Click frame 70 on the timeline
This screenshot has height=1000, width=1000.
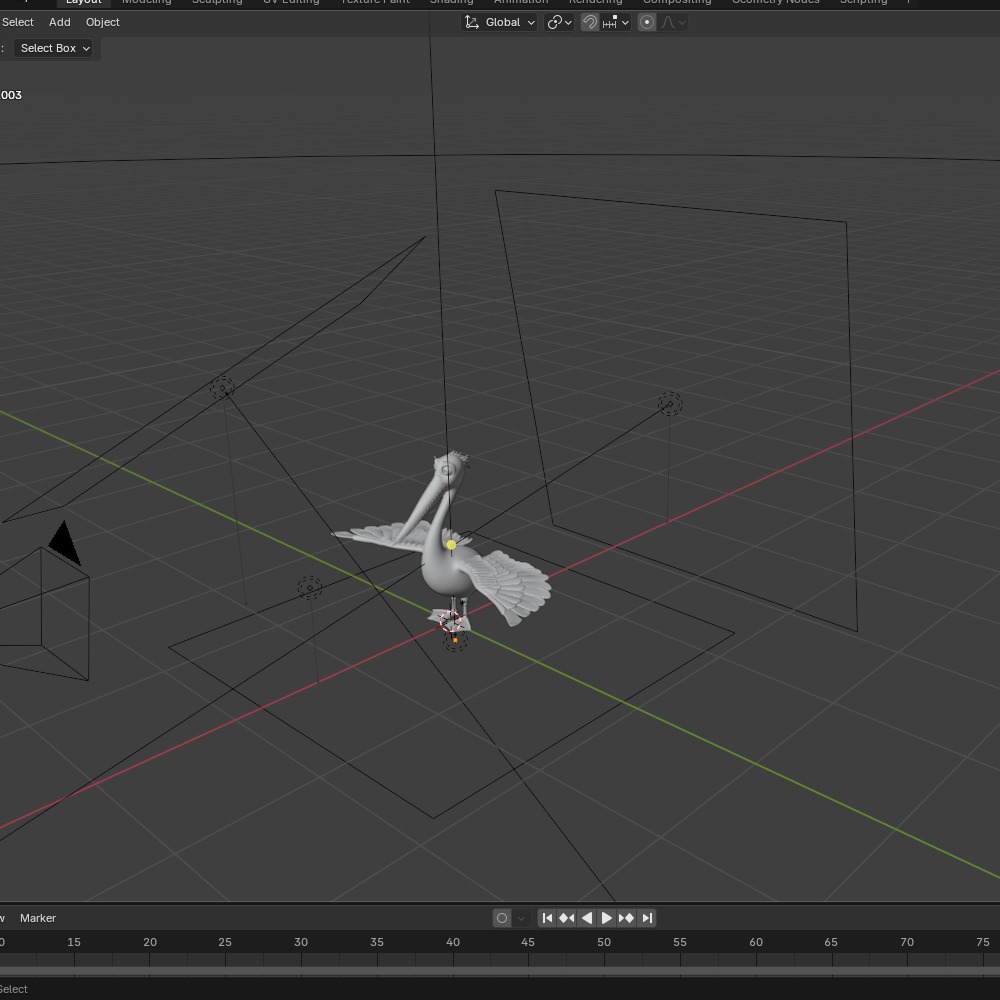pyautogui.click(x=907, y=942)
